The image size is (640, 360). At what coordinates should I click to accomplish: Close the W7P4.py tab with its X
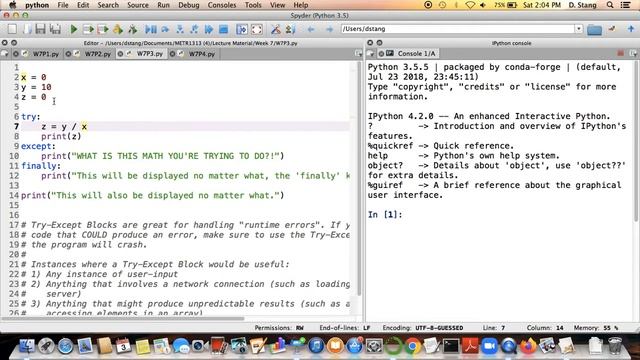click(x=172, y=53)
